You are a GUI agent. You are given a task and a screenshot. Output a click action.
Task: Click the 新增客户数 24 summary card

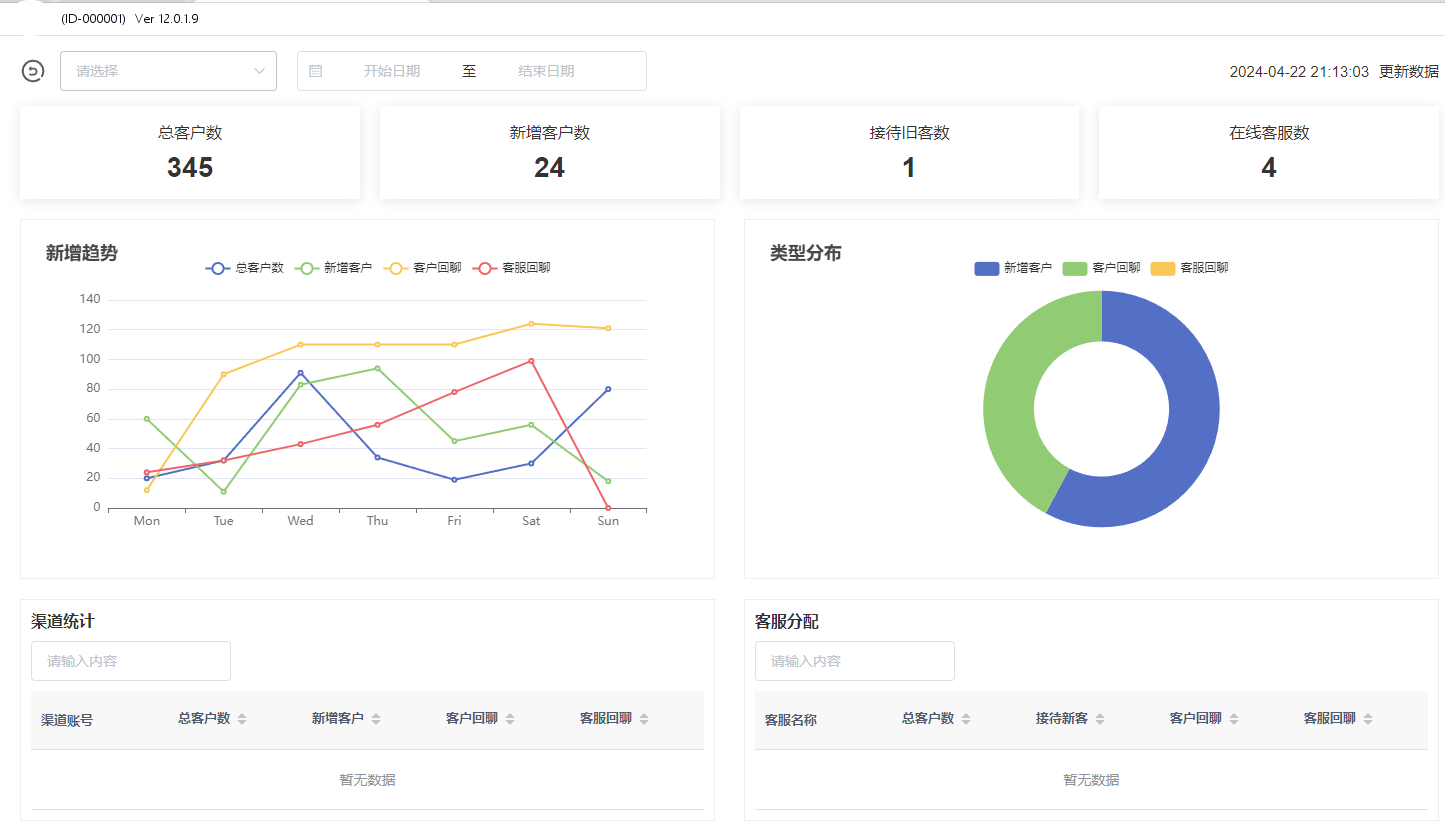pyautogui.click(x=550, y=152)
